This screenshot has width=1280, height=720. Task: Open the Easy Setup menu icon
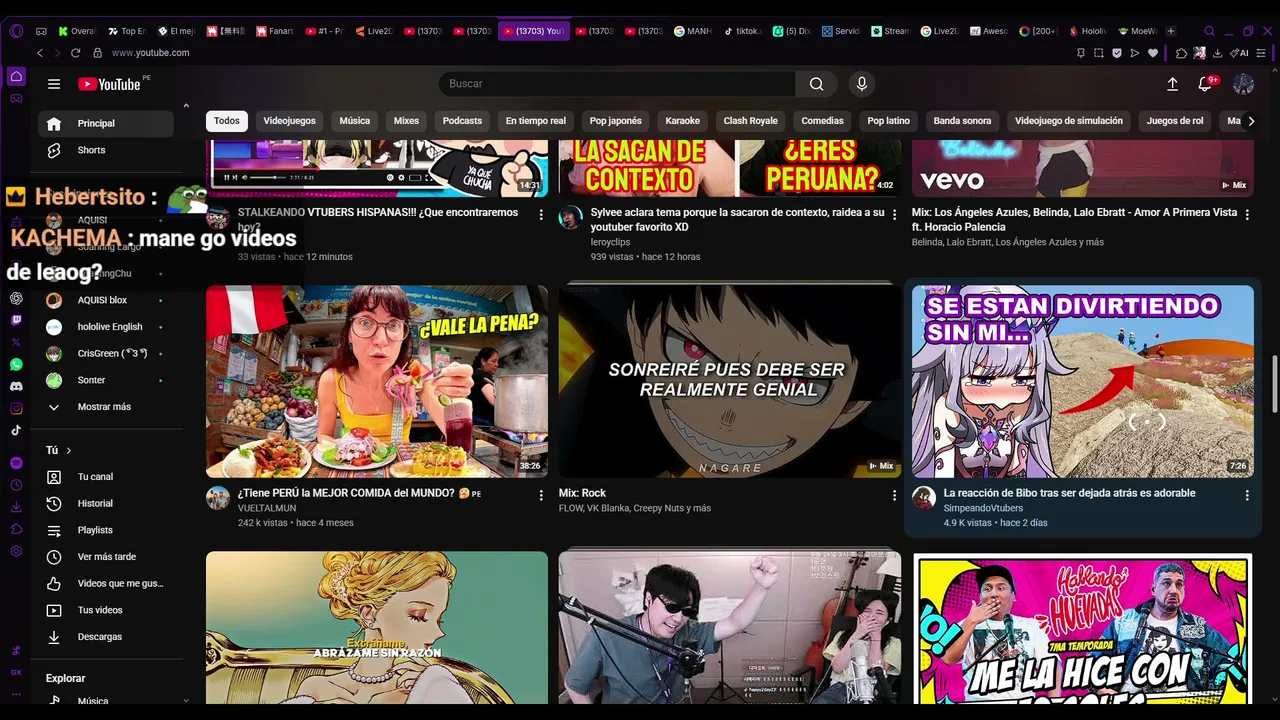[x=1263, y=53]
